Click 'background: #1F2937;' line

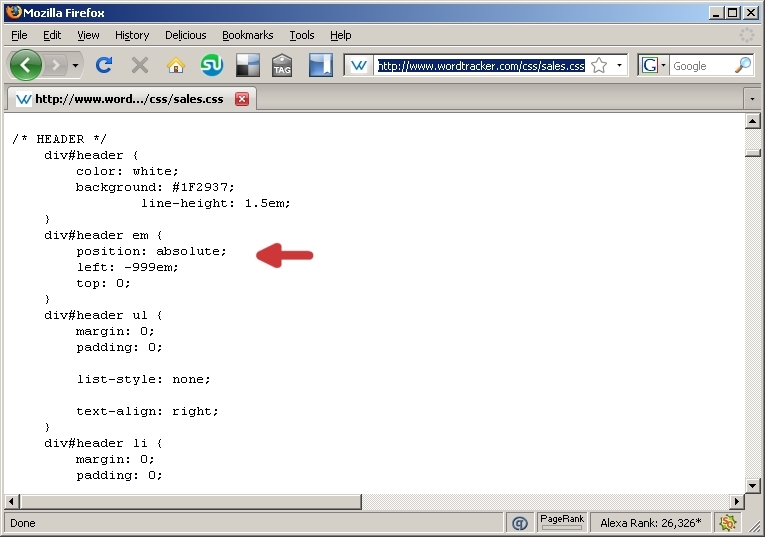155,187
